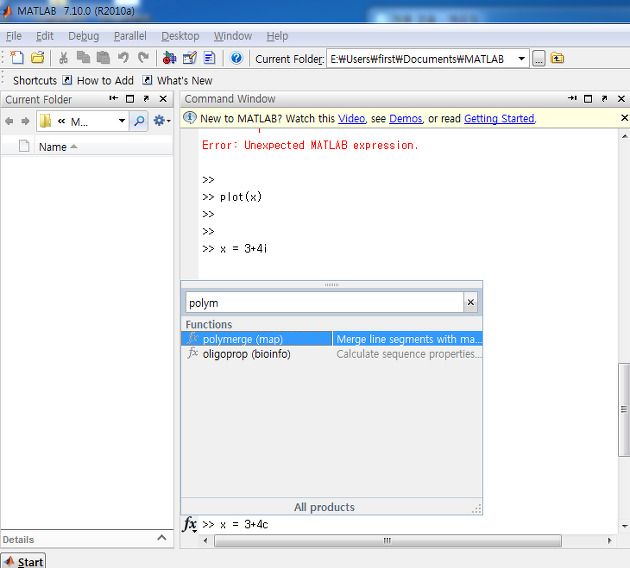Copy selection using the toolbar copy icon
Image resolution: width=630 pixels, height=568 pixels.
point(83,58)
